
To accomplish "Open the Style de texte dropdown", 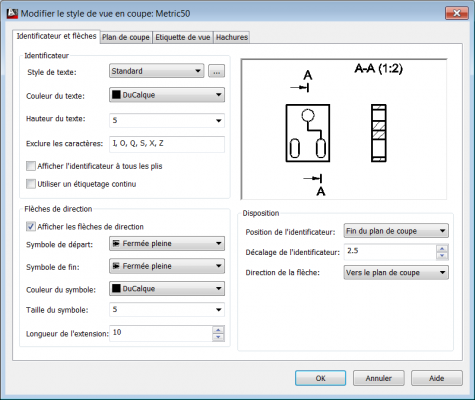I will pyautogui.click(x=156, y=71).
